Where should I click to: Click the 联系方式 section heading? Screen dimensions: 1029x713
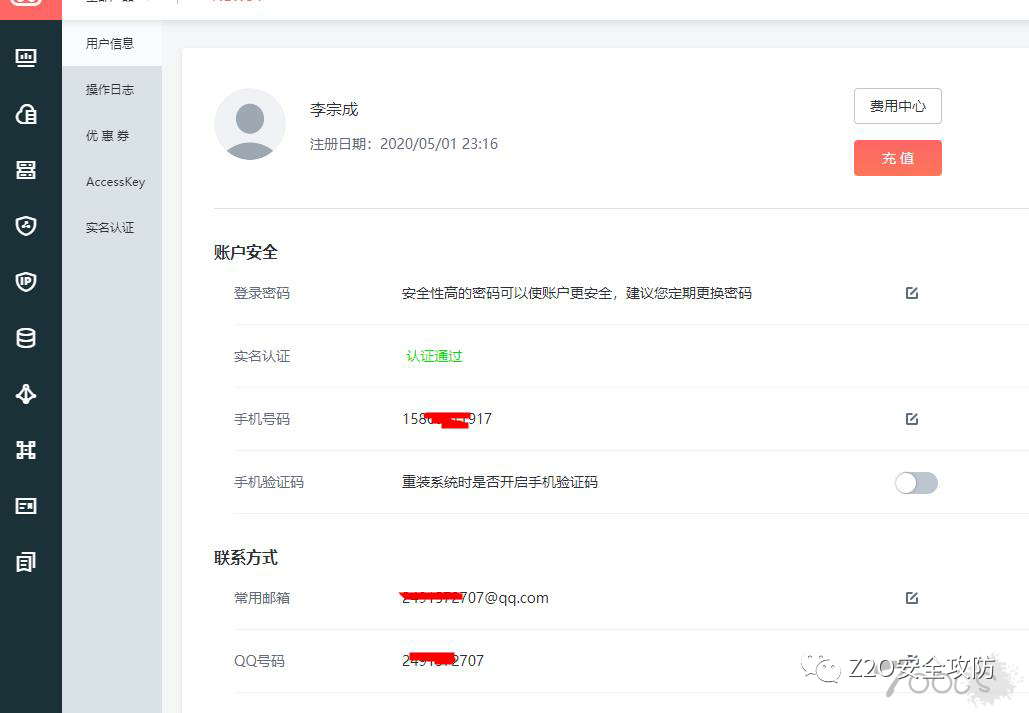tap(245, 557)
